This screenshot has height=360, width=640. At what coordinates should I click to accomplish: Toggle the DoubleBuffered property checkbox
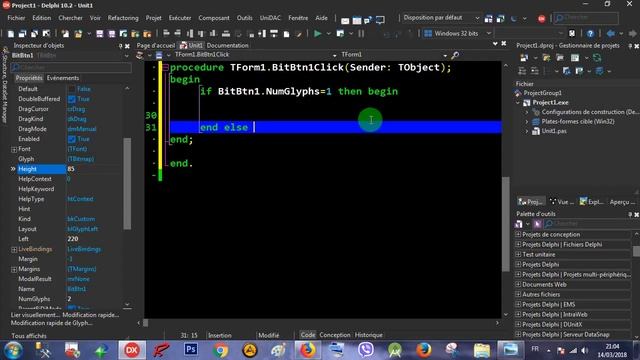point(72,99)
